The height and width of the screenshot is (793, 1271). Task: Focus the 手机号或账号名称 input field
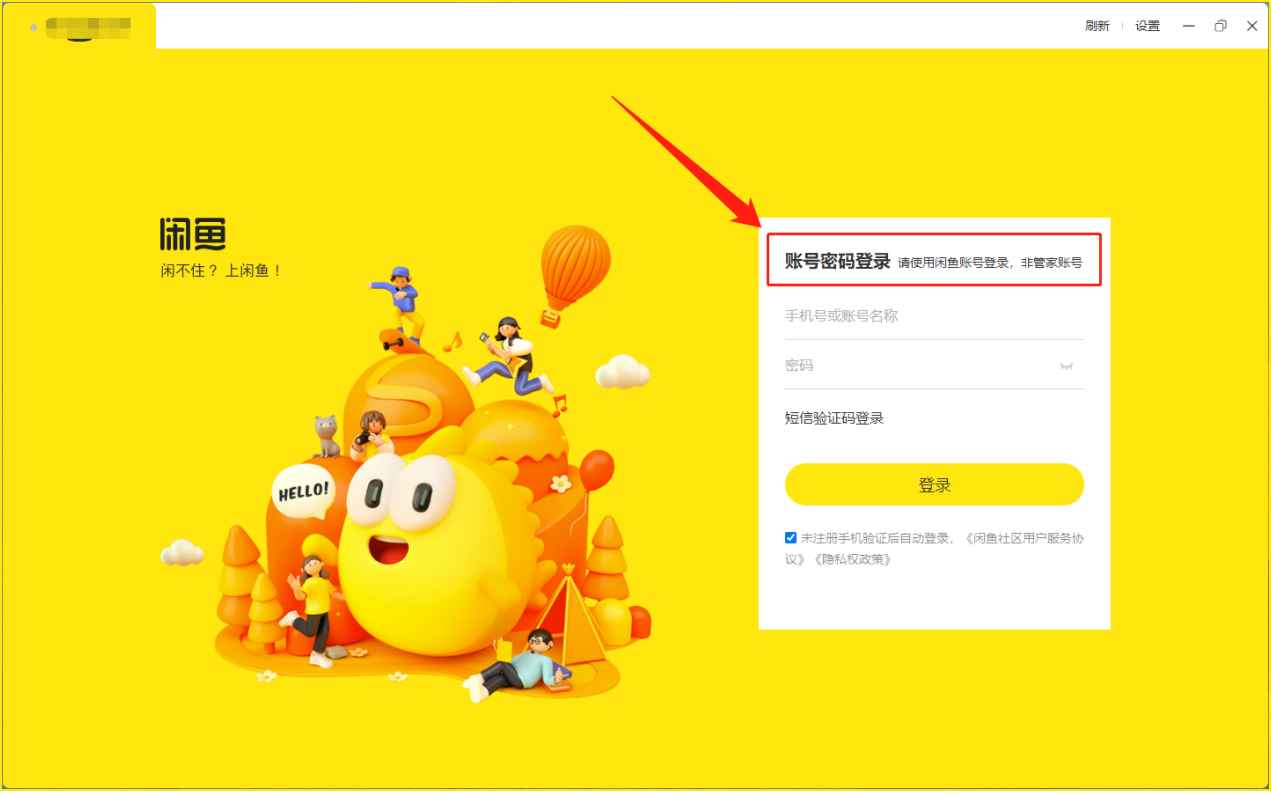(920, 316)
